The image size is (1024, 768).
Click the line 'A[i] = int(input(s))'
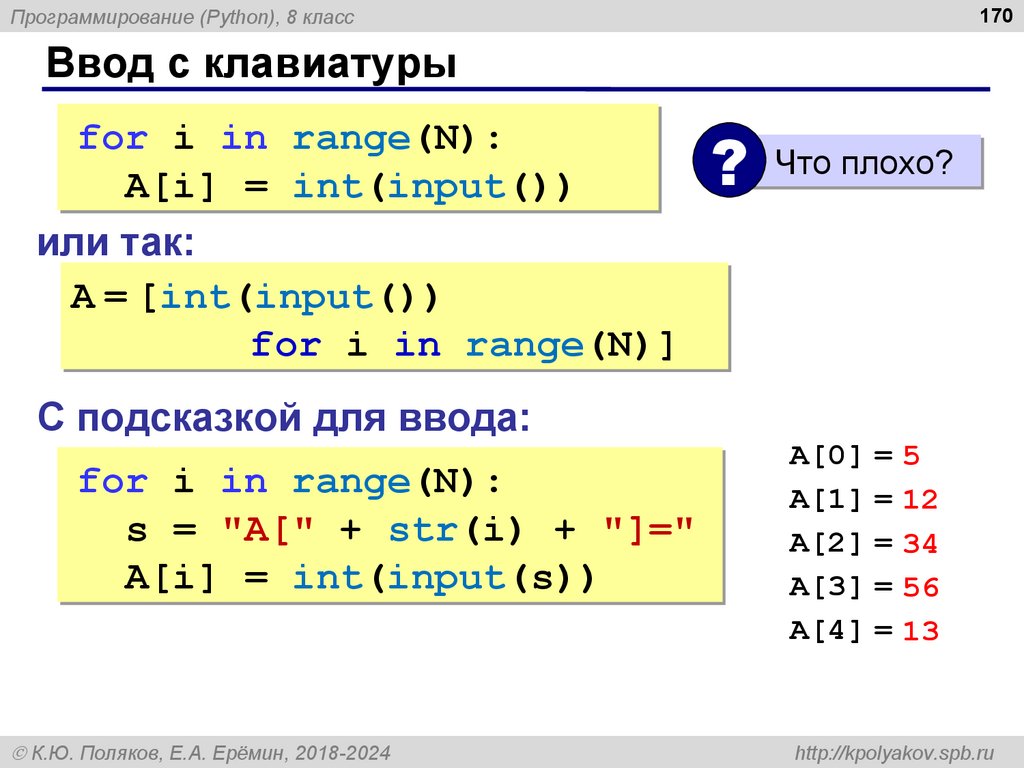(359, 578)
